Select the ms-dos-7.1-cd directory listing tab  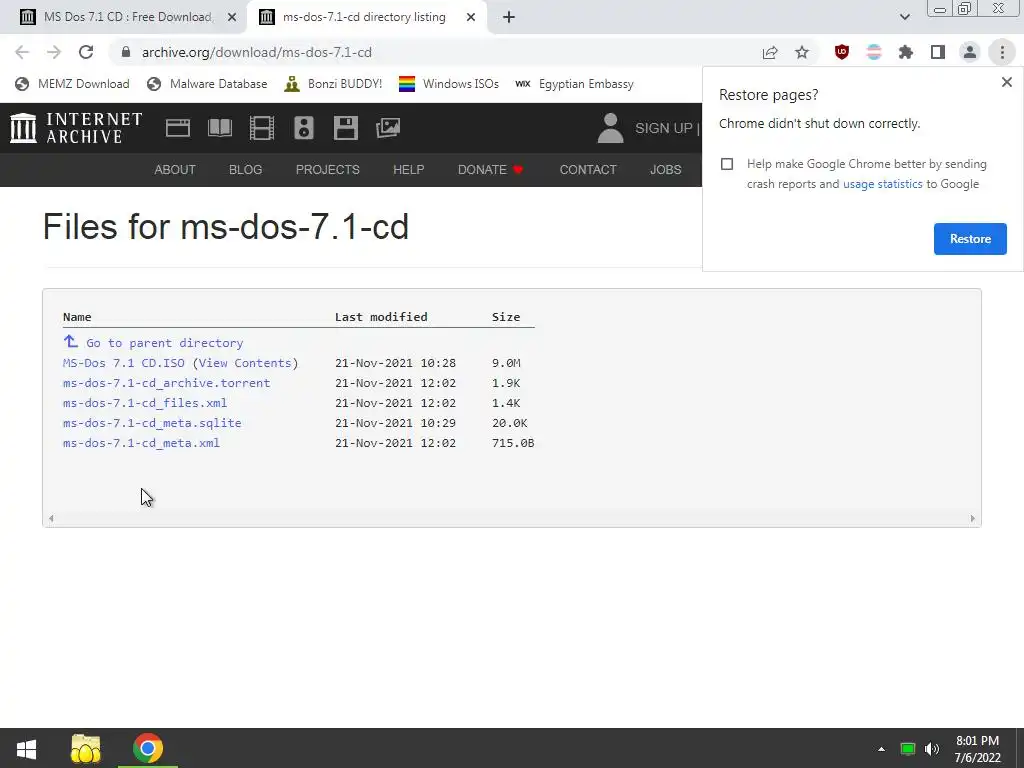click(367, 17)
